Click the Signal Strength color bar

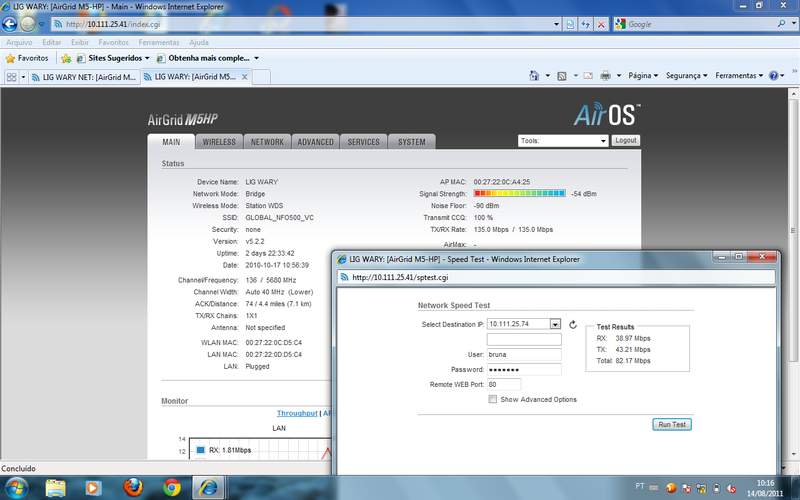click(519, 193)
